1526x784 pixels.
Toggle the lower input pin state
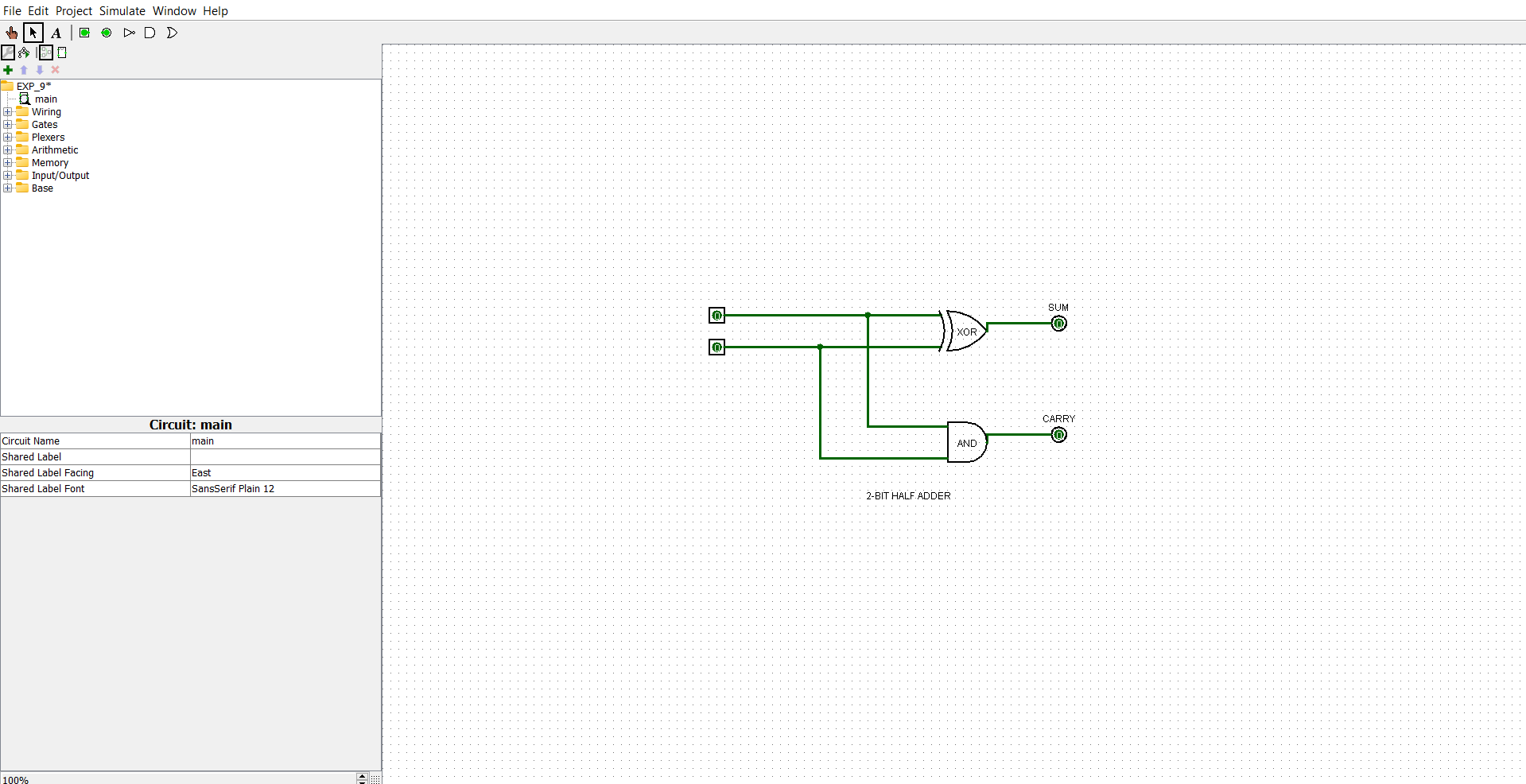coord(717,347)
